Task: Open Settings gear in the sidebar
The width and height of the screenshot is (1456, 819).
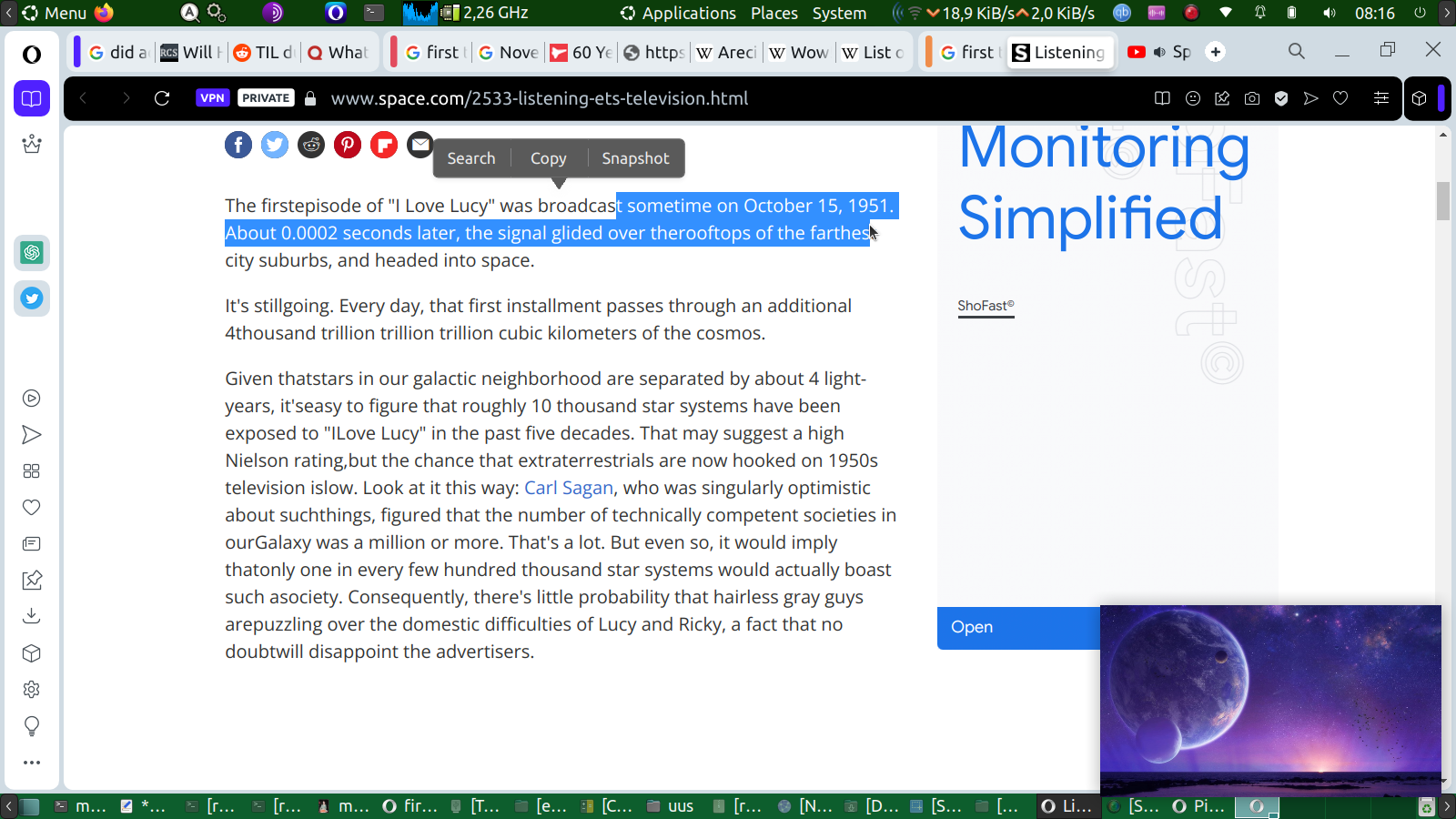Action: click(32, 690)
